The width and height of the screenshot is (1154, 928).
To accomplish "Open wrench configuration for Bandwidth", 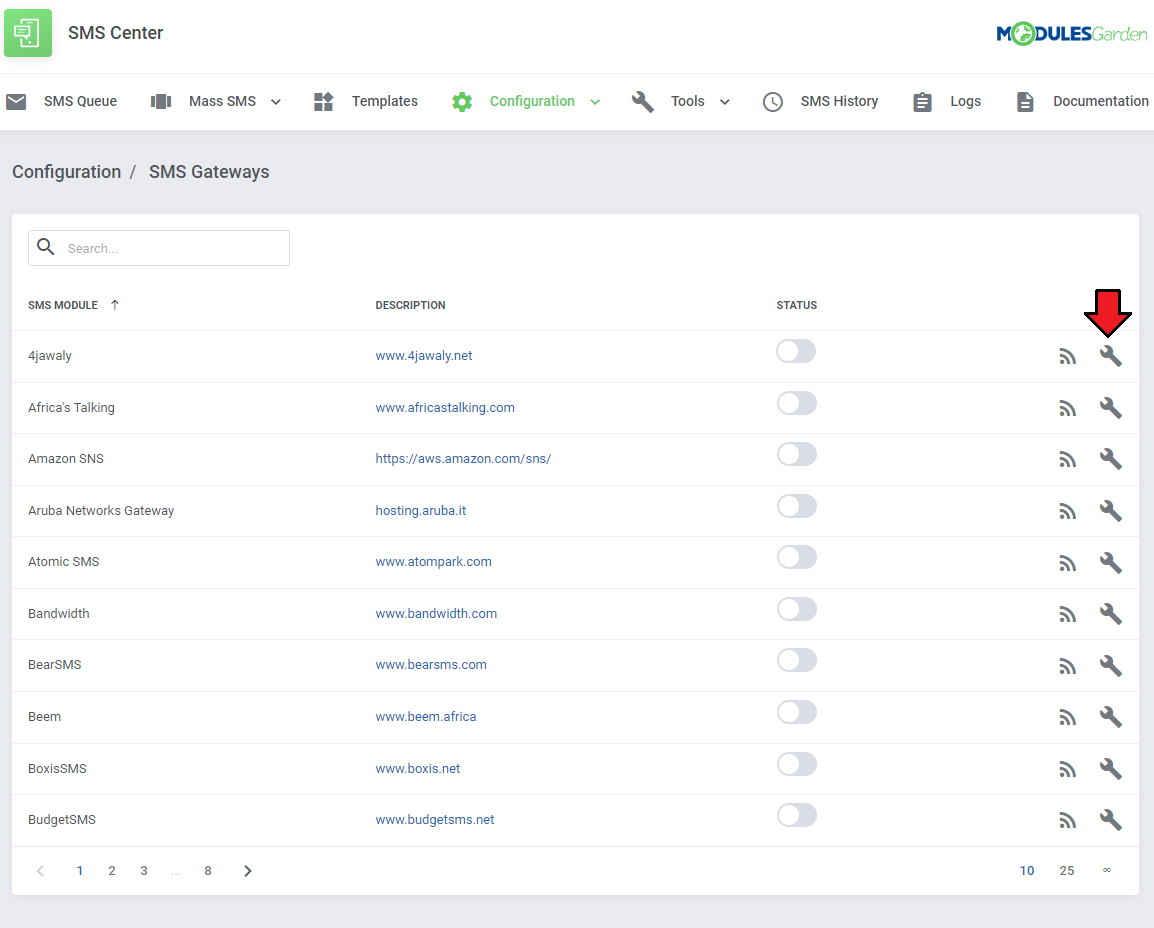I will click(1111, 614).
